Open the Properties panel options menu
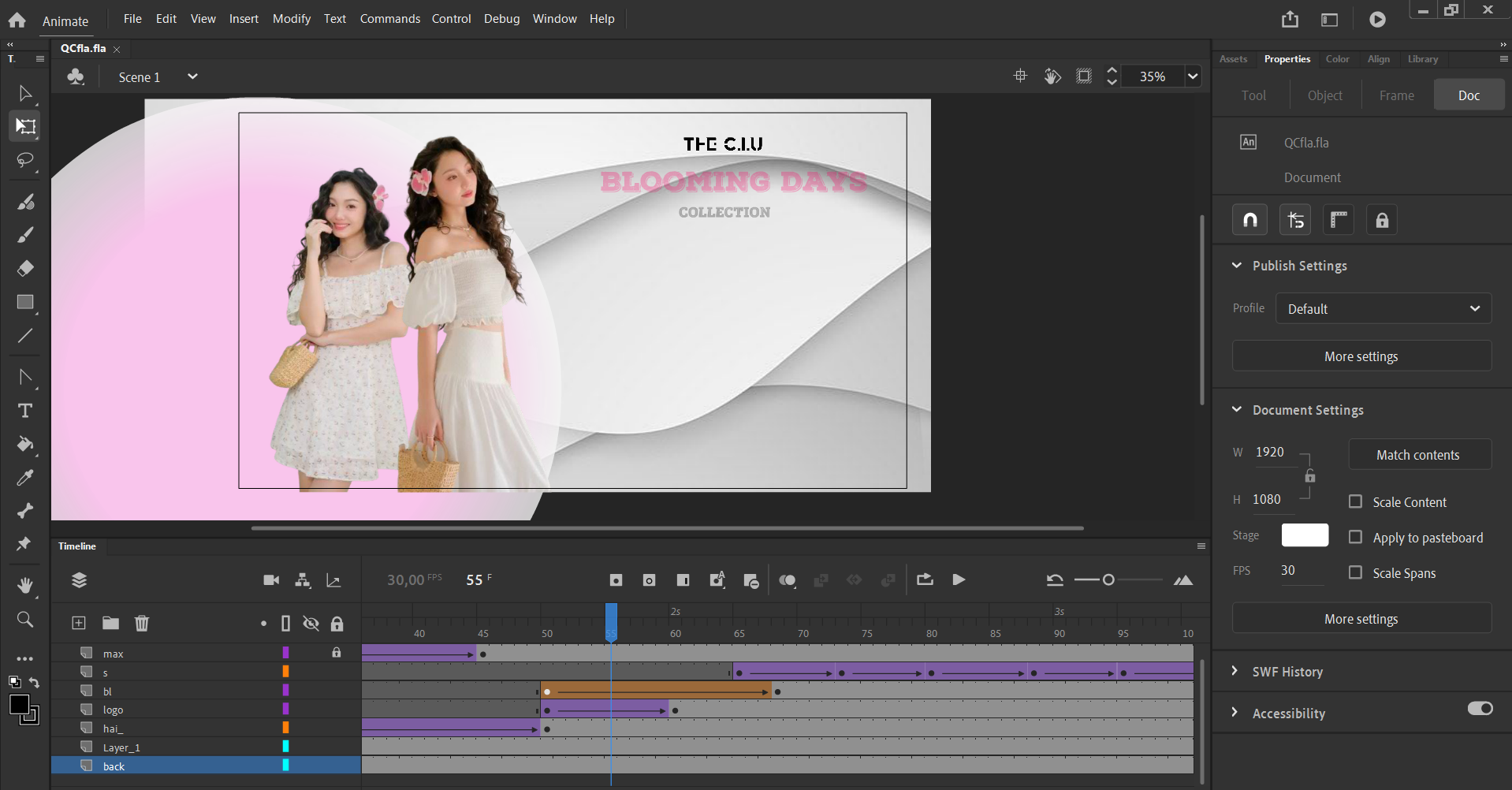The height and width of the screenshot is (790, 1512). [x=1503, y=58]
